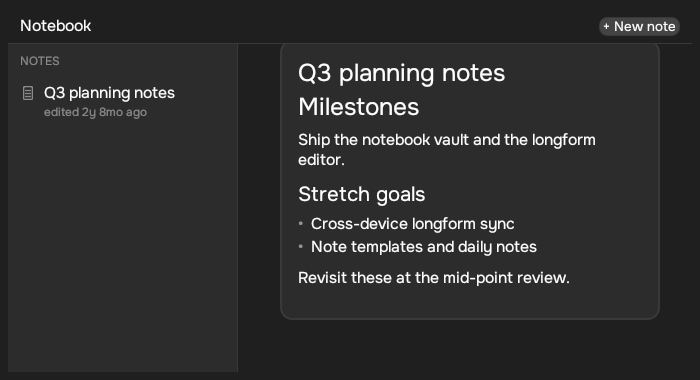
Task: Click the Stretch goals heading
Action: (x=362, y=194)
